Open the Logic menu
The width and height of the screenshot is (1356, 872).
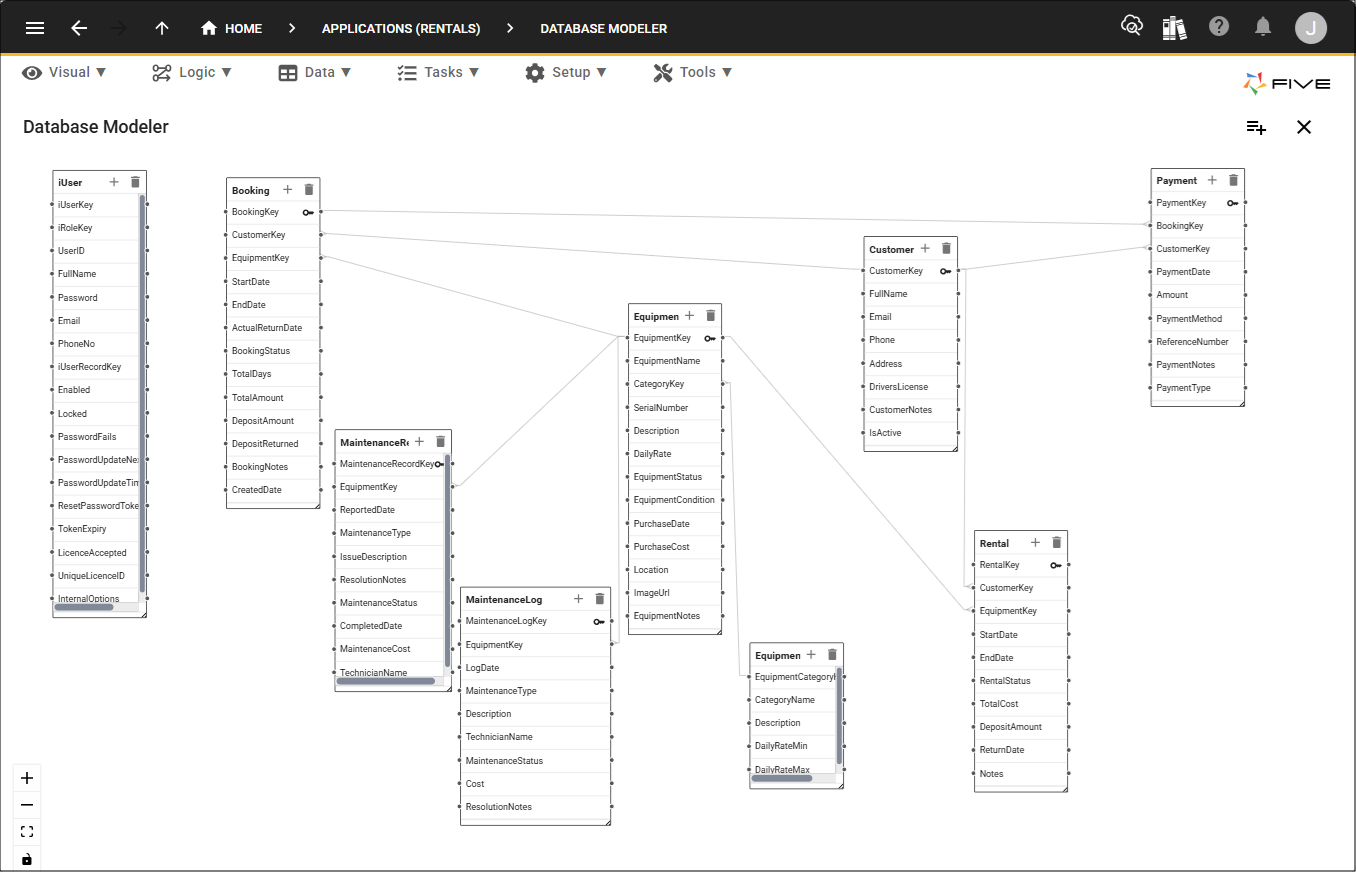[192, 72]
